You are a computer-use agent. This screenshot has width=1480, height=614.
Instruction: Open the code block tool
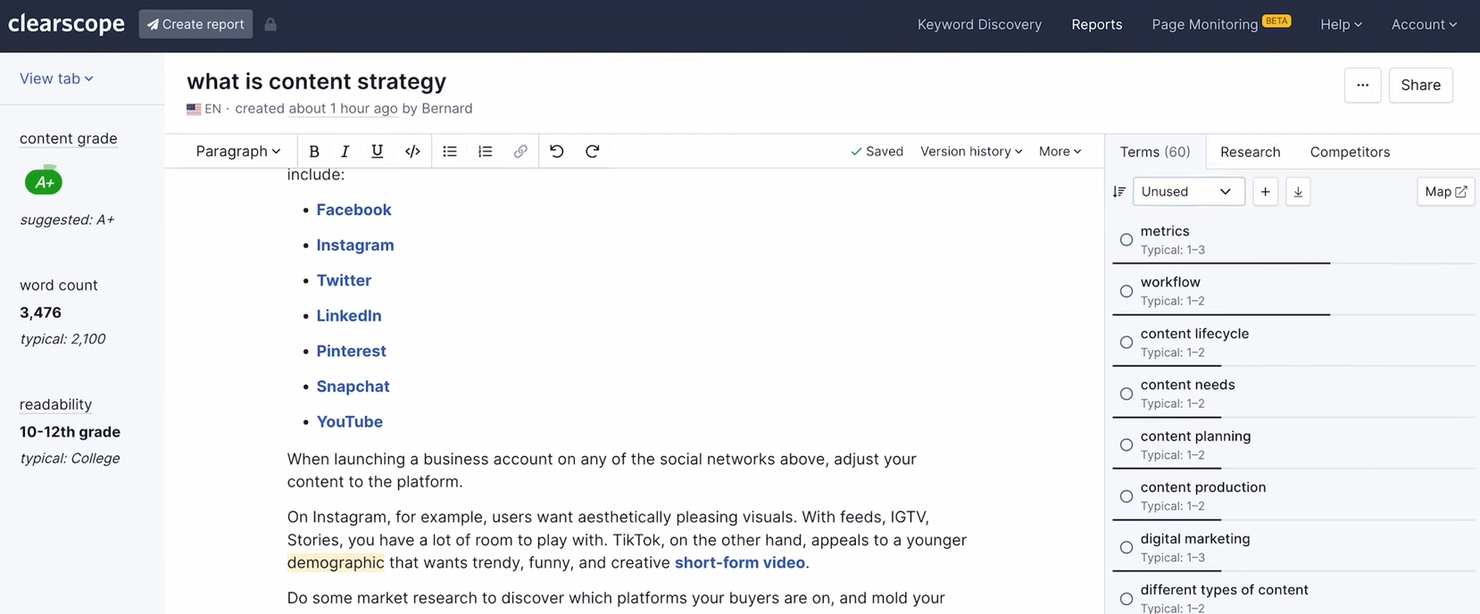coord(412,151)
